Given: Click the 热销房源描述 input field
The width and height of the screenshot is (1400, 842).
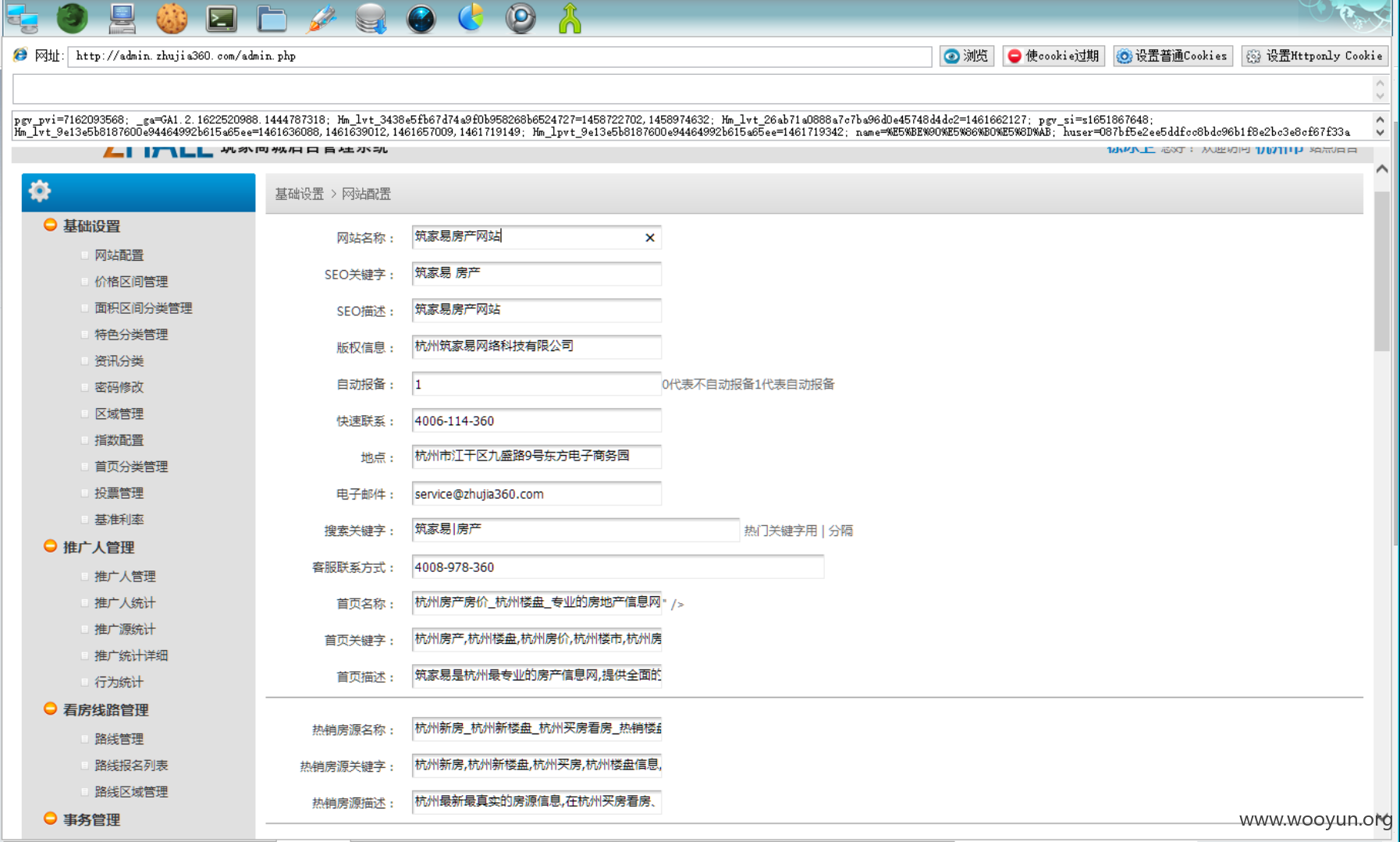Looking at the screenshot, I should click(x=537, y=802).
